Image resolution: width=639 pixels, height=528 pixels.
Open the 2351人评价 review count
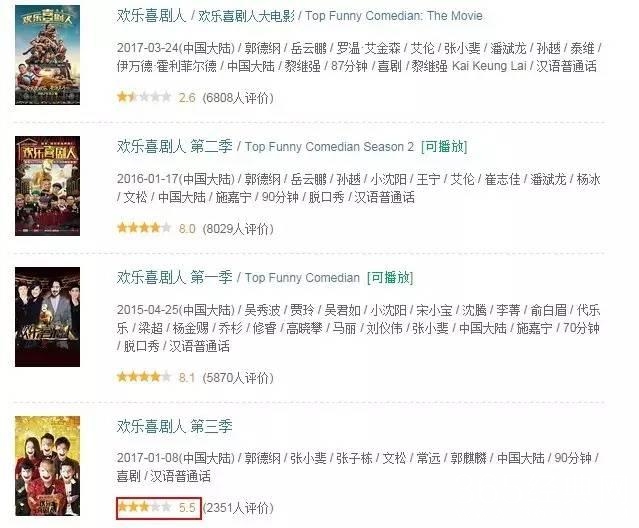(x=238, y=508)
